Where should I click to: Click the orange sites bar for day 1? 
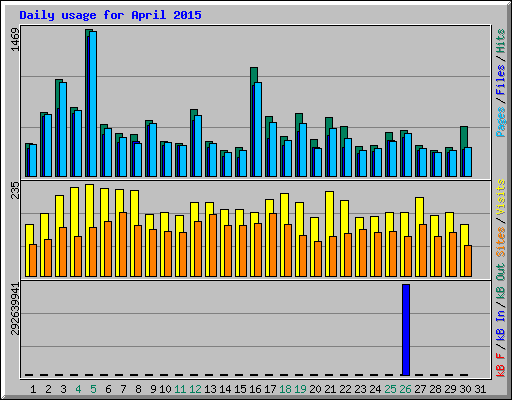point(33,261)
